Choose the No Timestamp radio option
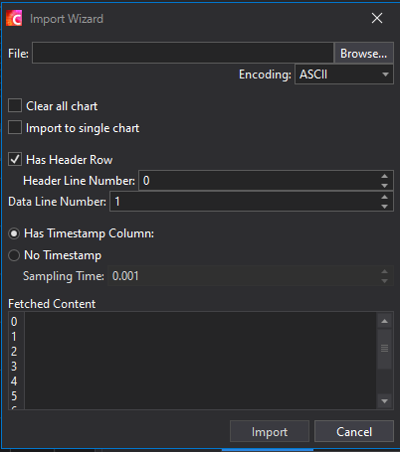 (14, 255)
